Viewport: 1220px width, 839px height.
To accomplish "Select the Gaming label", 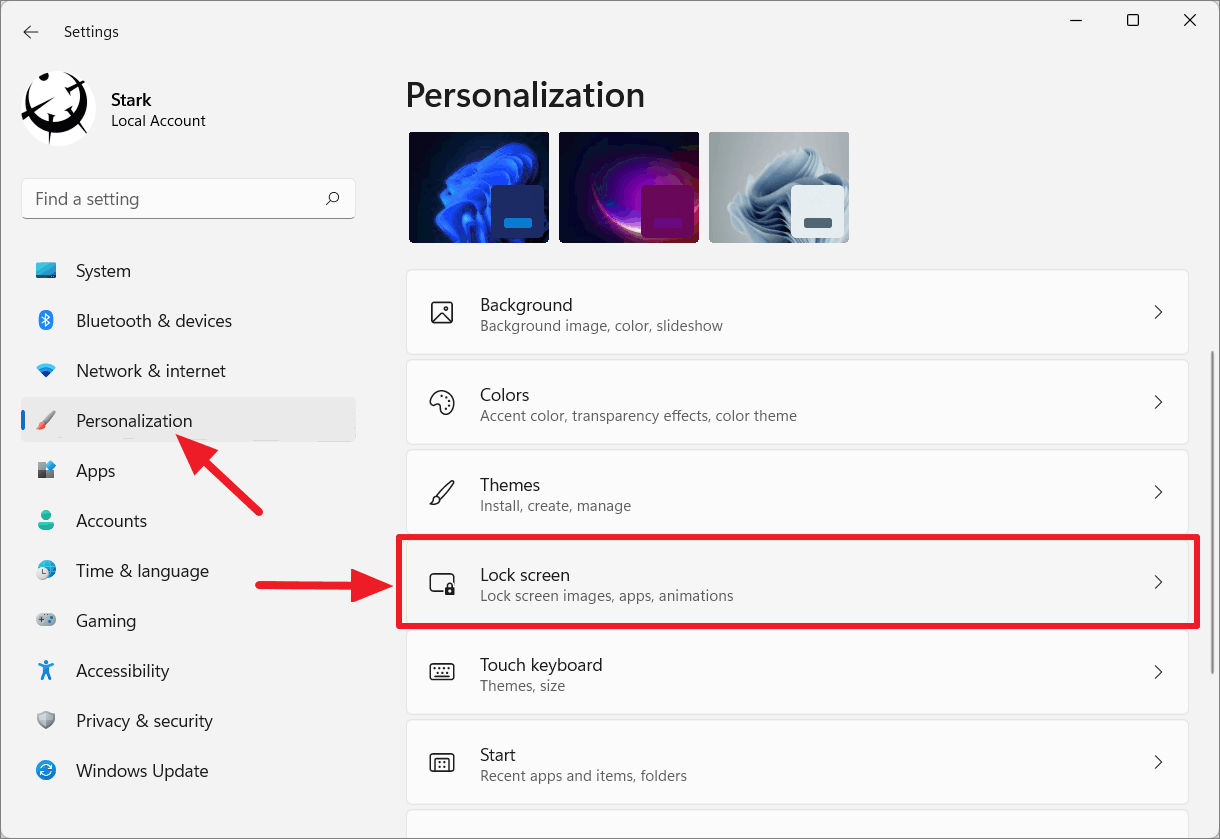I will (106, 621).
